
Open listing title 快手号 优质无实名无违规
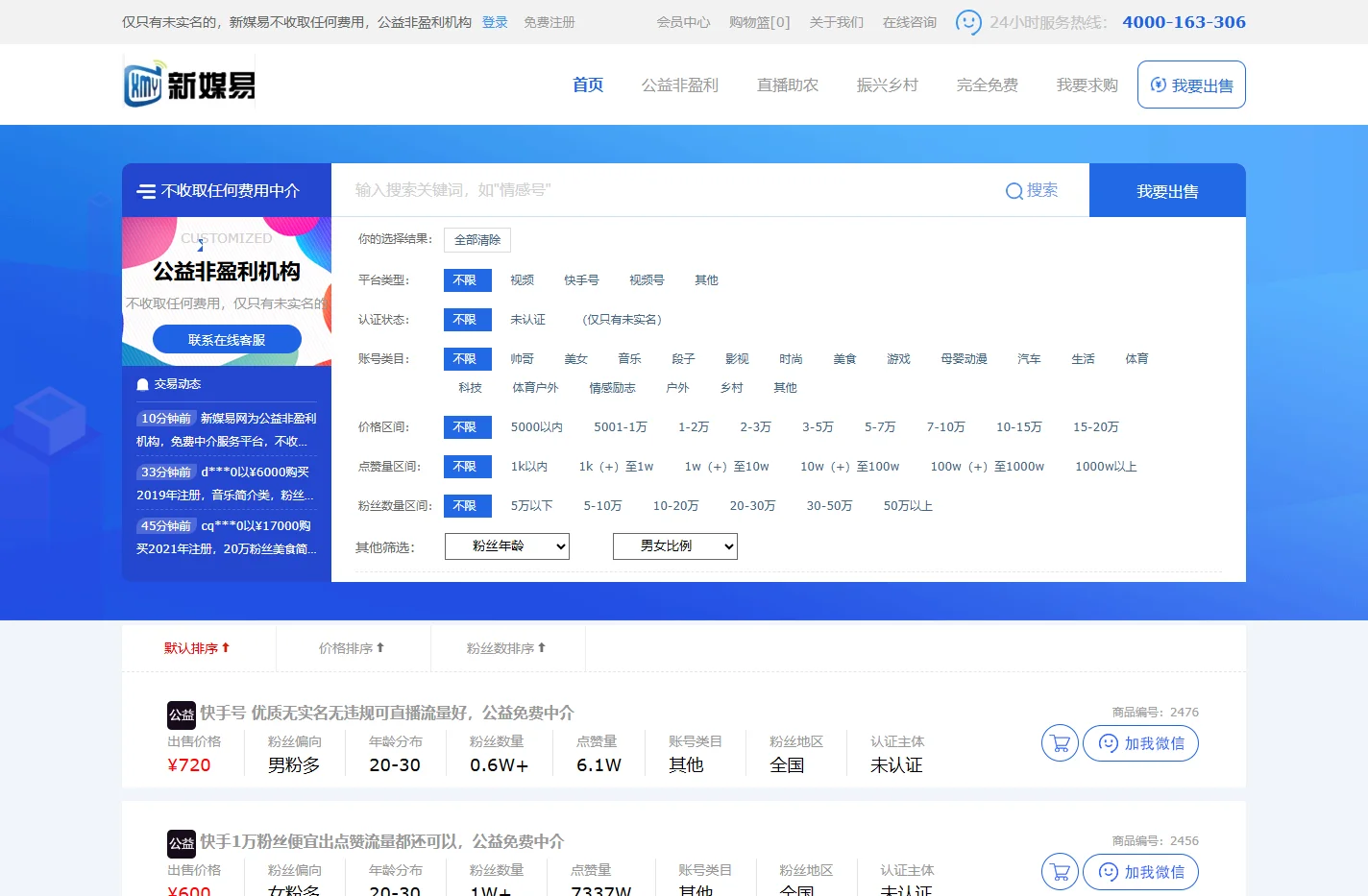(x=386, y=713)
